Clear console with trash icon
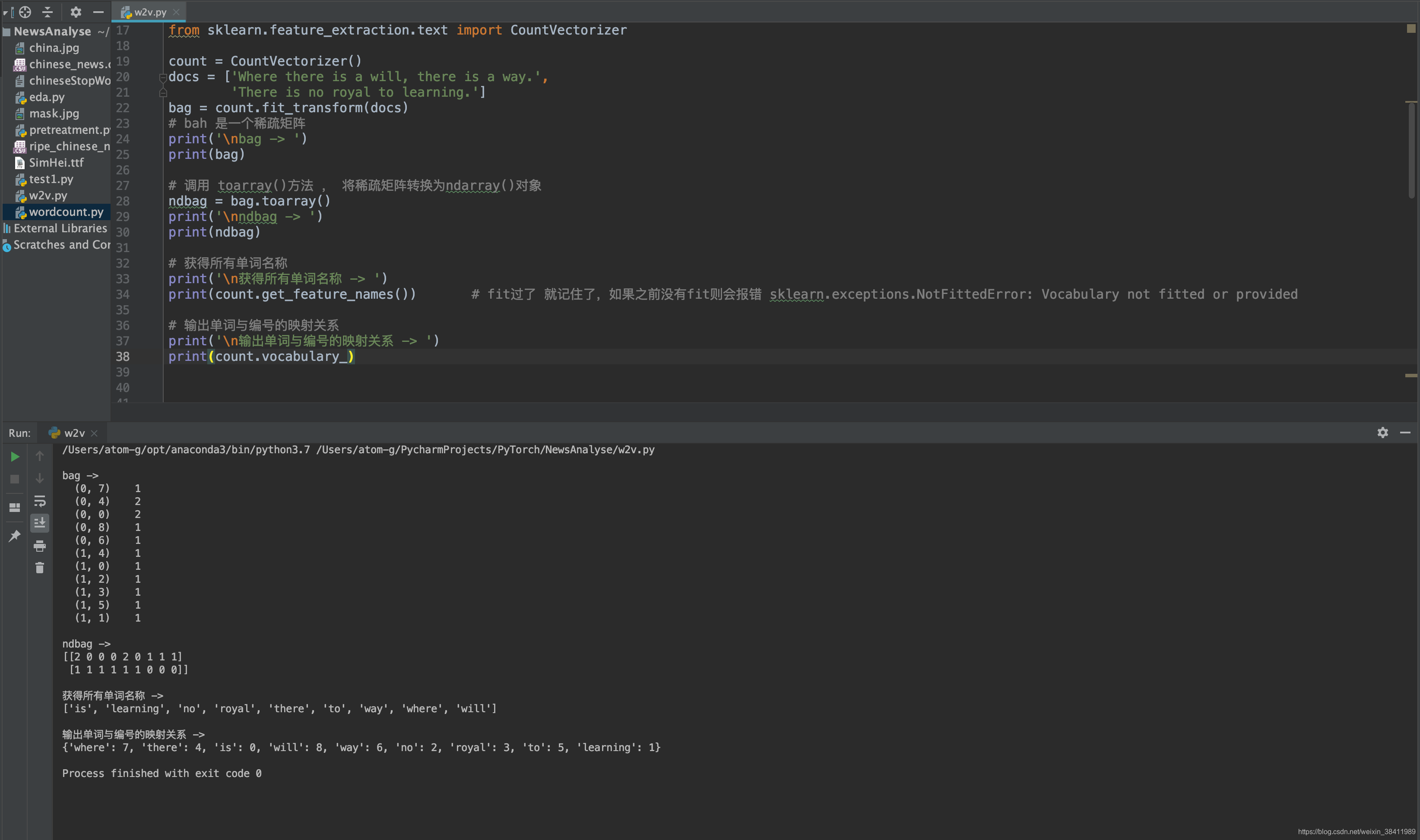The width and height of the screenshot is (1420, 840). click(40, 568)
